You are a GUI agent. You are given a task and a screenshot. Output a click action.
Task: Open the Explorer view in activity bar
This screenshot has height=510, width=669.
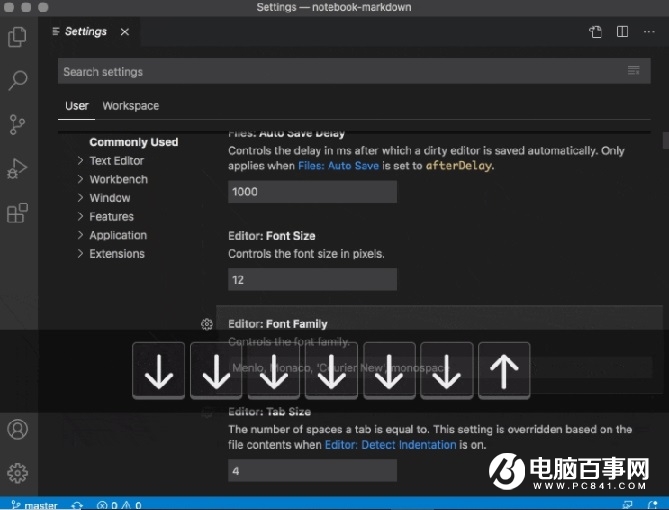17,37
